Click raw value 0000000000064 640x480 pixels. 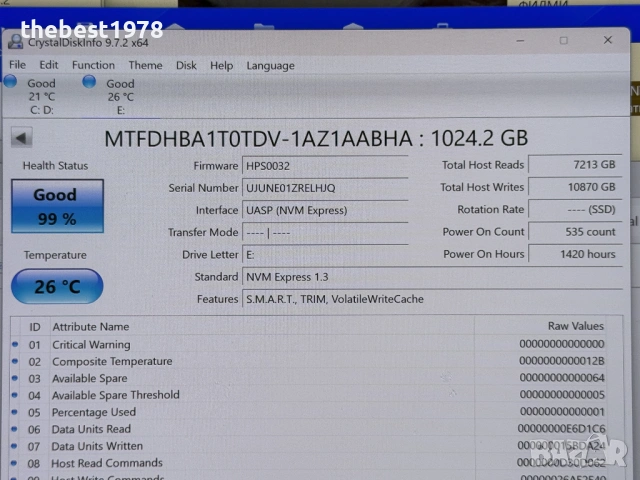coord(562,378)
